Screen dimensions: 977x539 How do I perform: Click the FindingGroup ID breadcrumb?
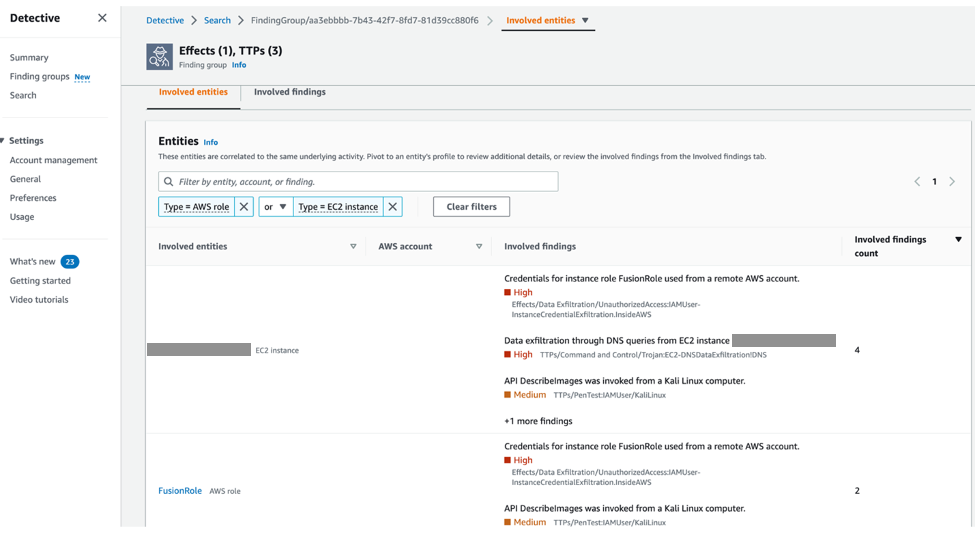[365, 21]
